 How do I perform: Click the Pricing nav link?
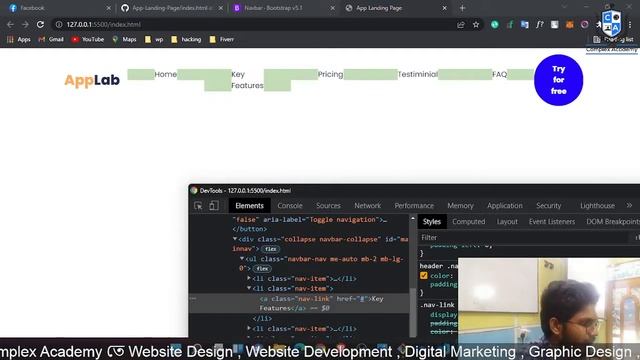click(x=331, y=74)
